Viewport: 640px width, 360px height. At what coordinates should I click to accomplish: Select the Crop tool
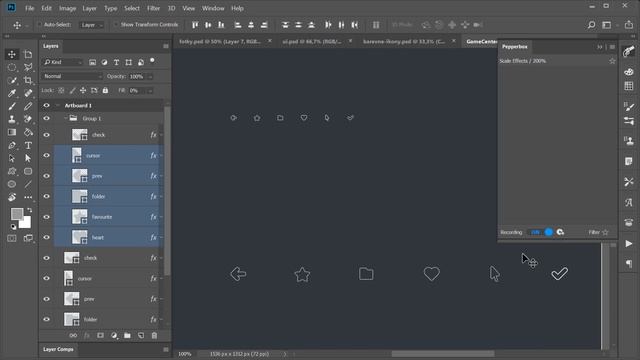click(28, 80)
